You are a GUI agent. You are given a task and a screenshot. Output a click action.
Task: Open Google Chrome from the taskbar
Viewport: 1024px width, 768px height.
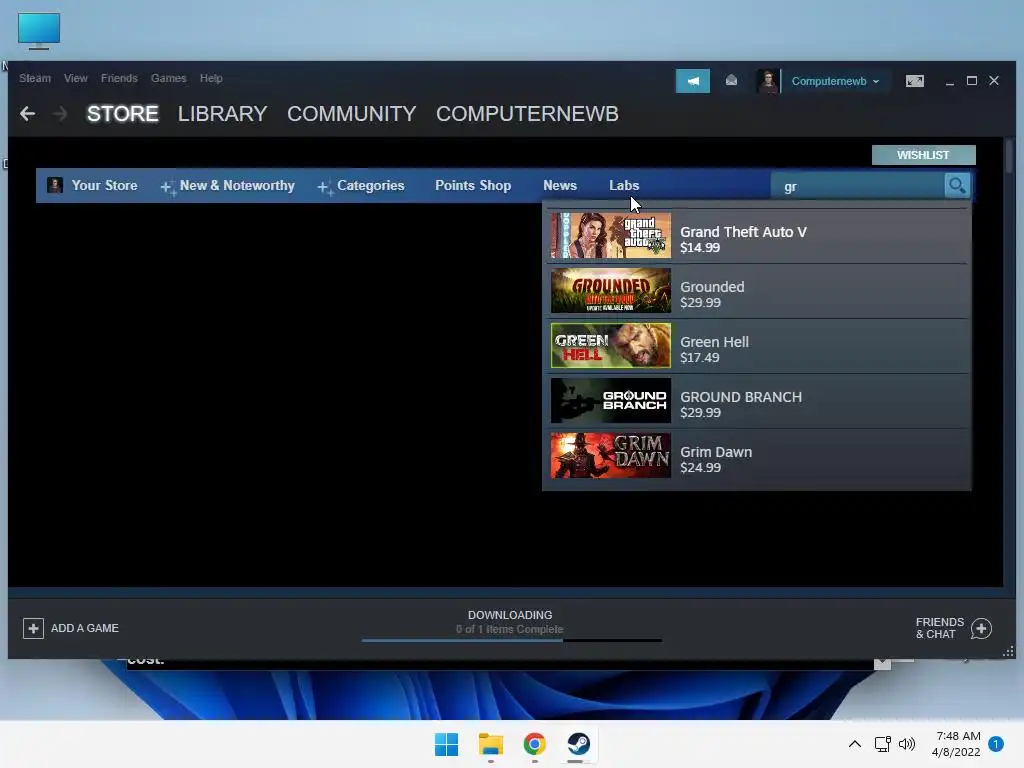click(534, 744)
